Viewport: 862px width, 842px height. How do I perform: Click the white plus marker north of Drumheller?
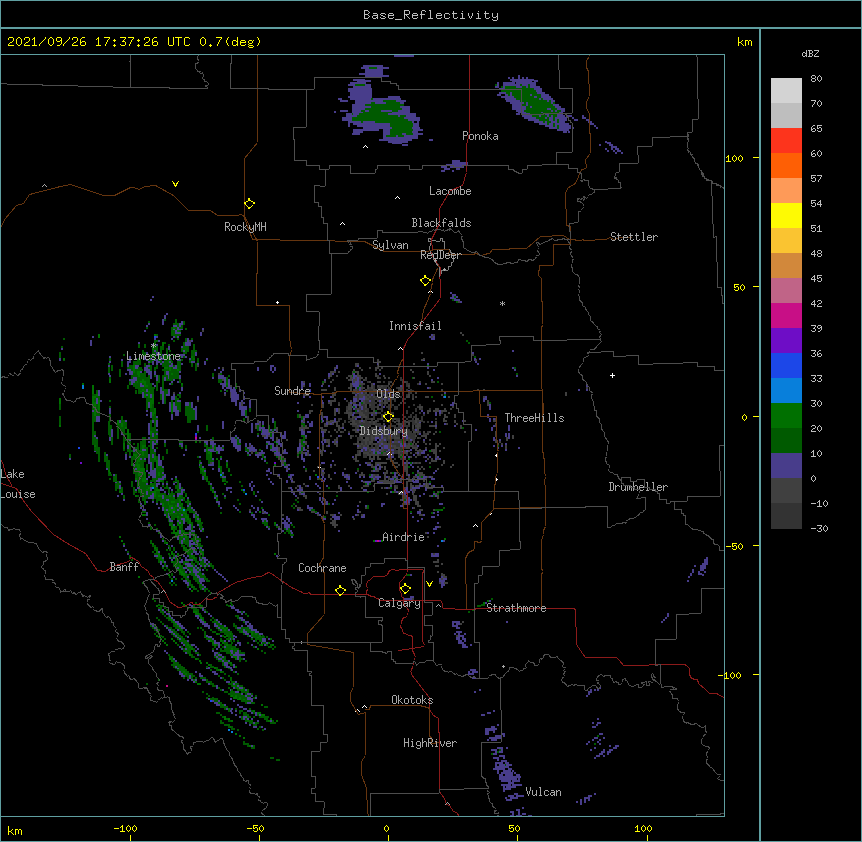[612, 375]
